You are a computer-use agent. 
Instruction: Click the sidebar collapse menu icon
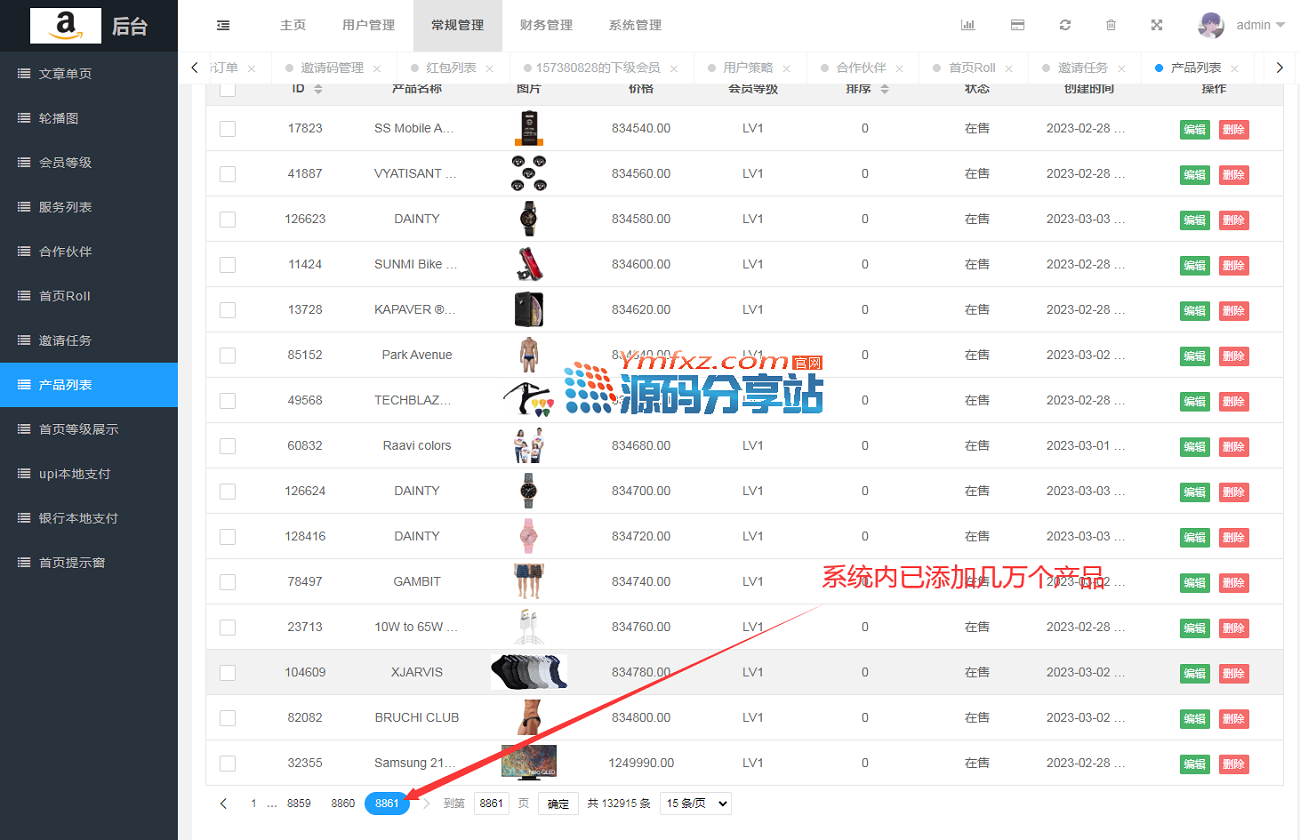coord(222,25)
